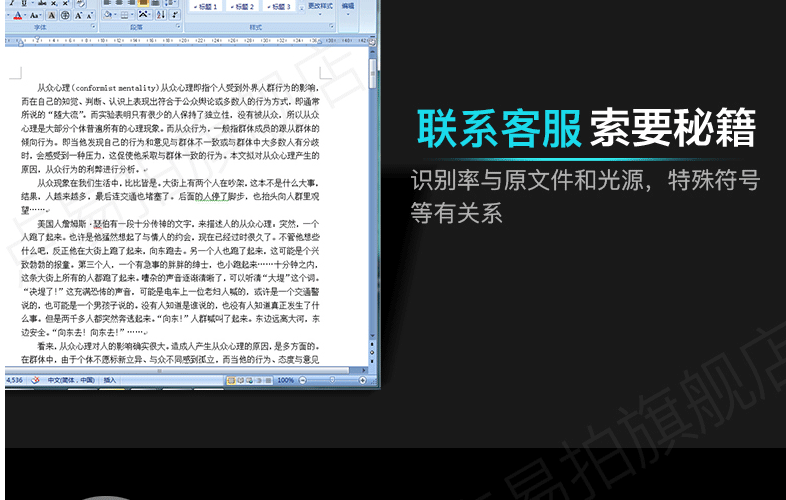
Task: Click the spelling check status icon
Action: [37, 381]
